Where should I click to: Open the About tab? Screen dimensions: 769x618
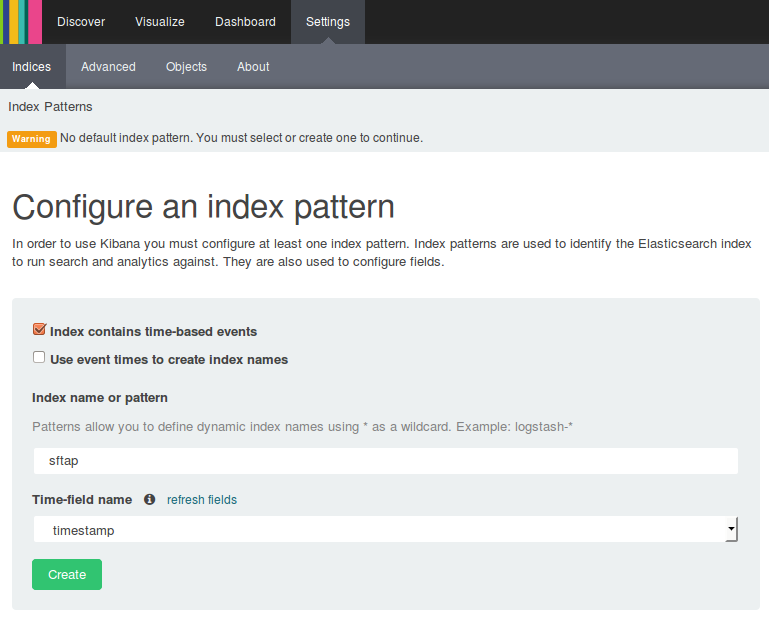[253, 67]
